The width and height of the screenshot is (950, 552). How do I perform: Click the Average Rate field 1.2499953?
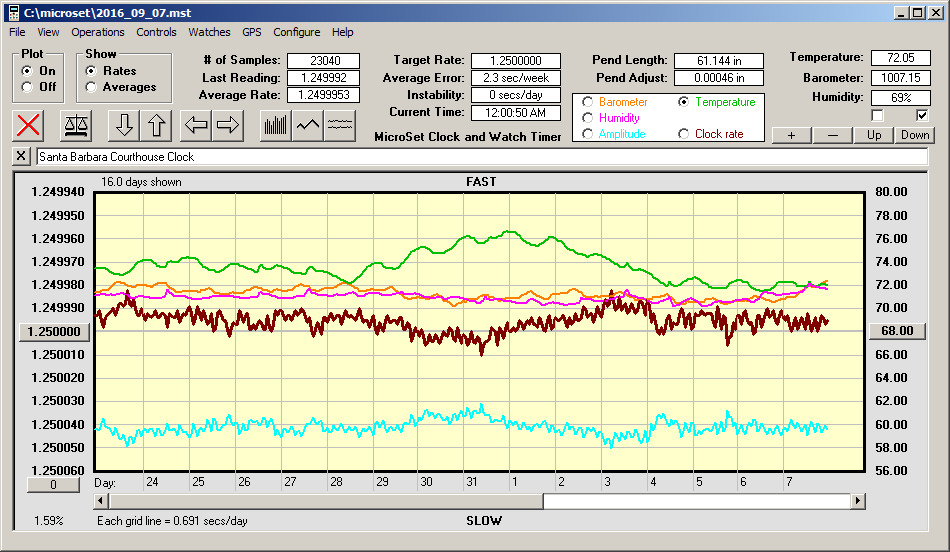324,95
